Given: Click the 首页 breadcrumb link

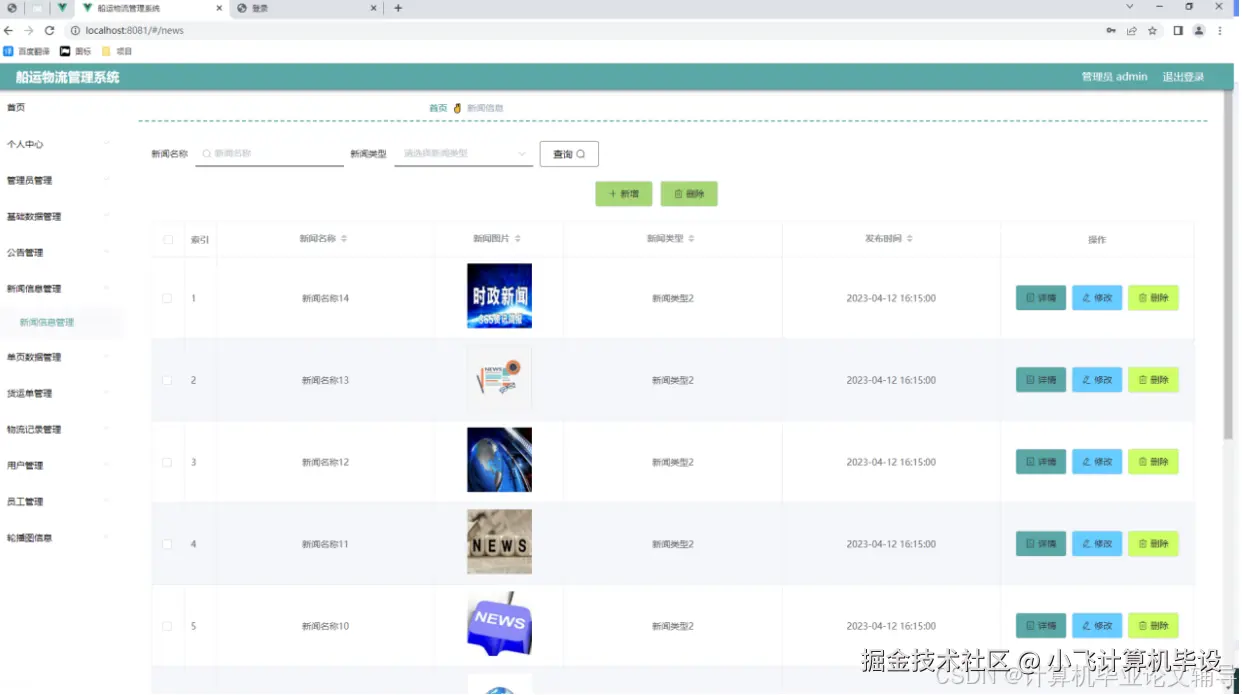Looking at the screenshot, I should pos(437,107).
